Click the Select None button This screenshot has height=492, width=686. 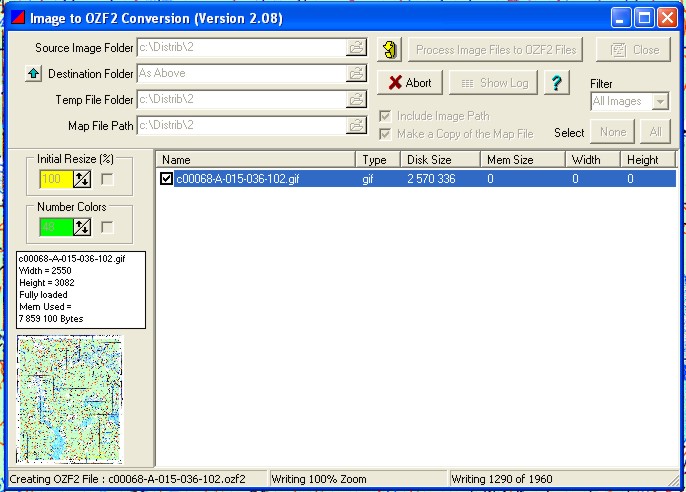(x=612, y=132)
